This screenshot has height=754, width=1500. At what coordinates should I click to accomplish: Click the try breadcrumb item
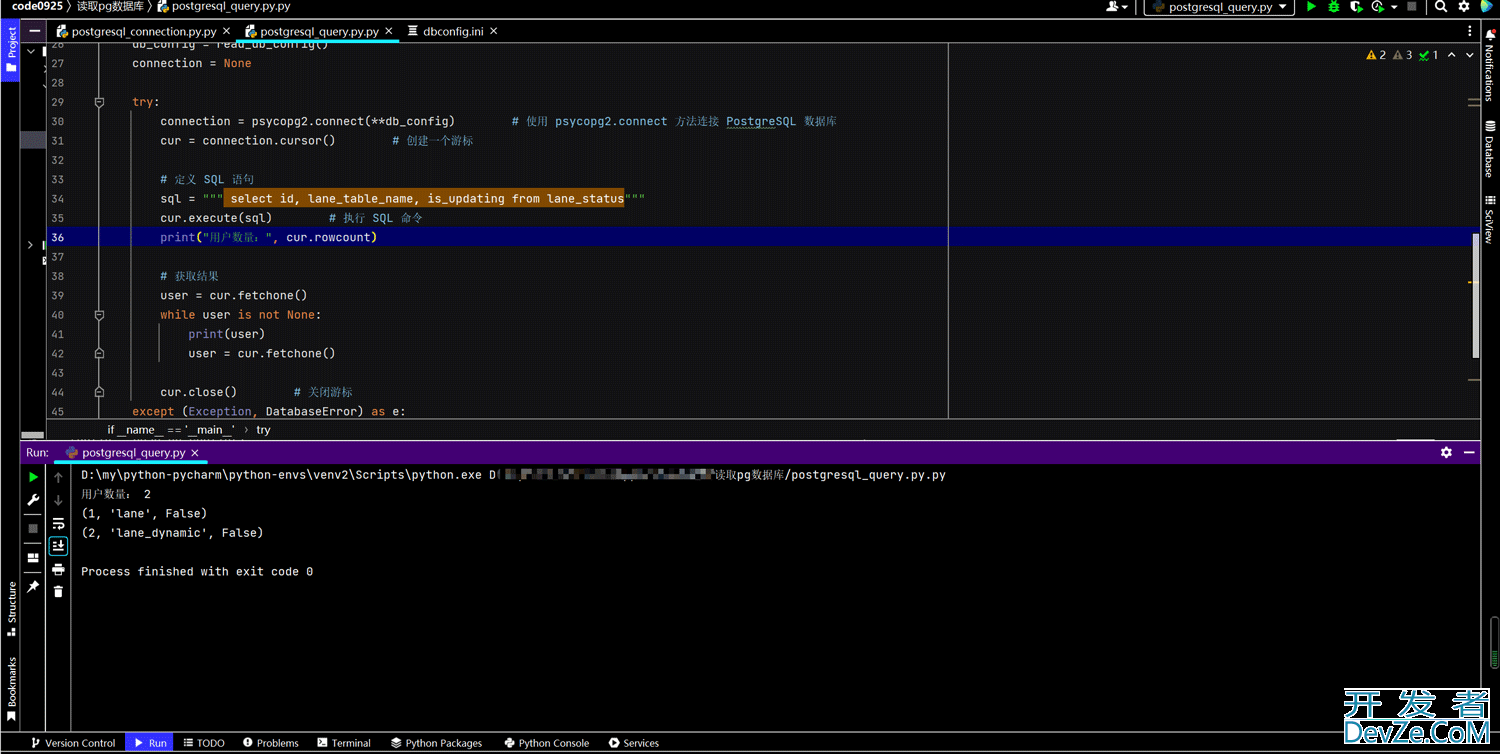coord(263,430)
